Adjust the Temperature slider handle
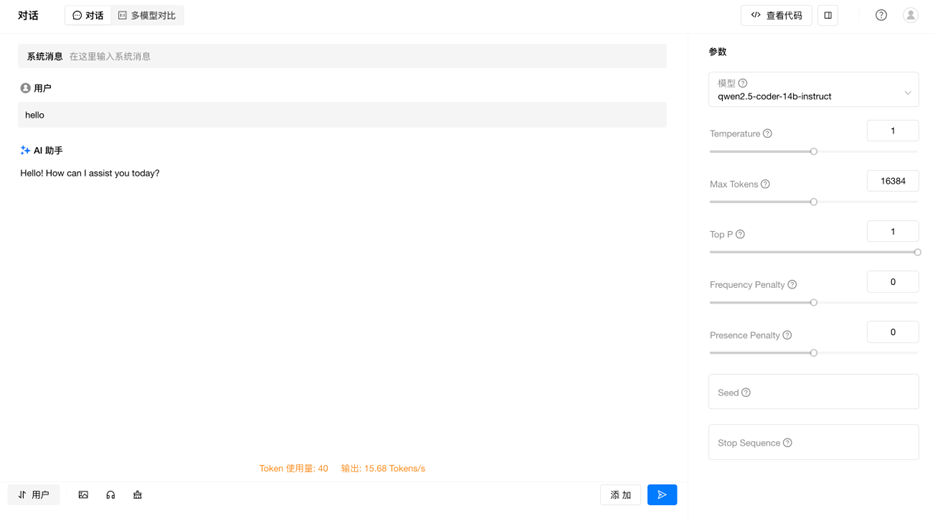 pos(813,151)
